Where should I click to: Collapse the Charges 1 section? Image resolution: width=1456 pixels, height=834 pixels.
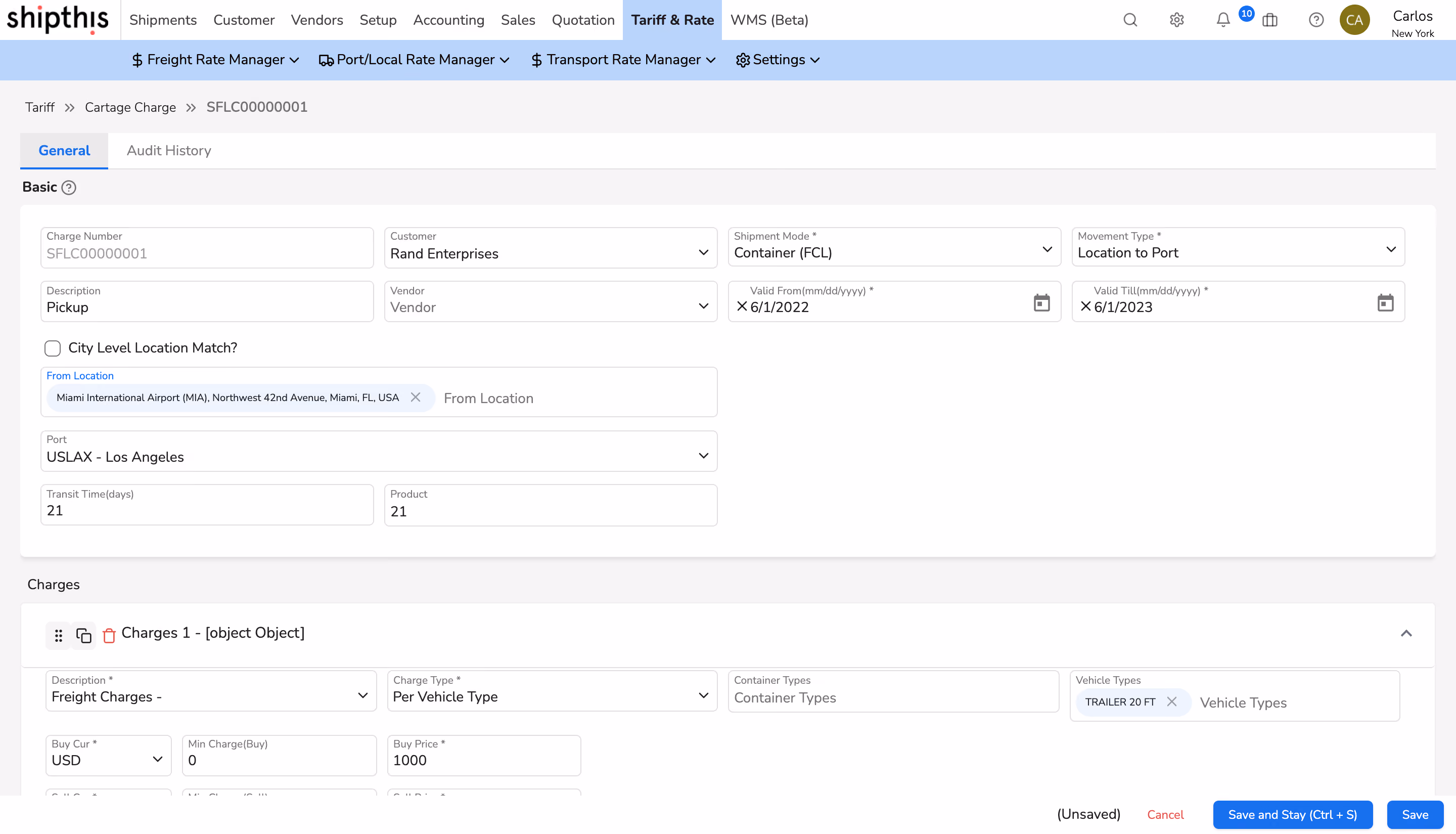coord(1406,633)
